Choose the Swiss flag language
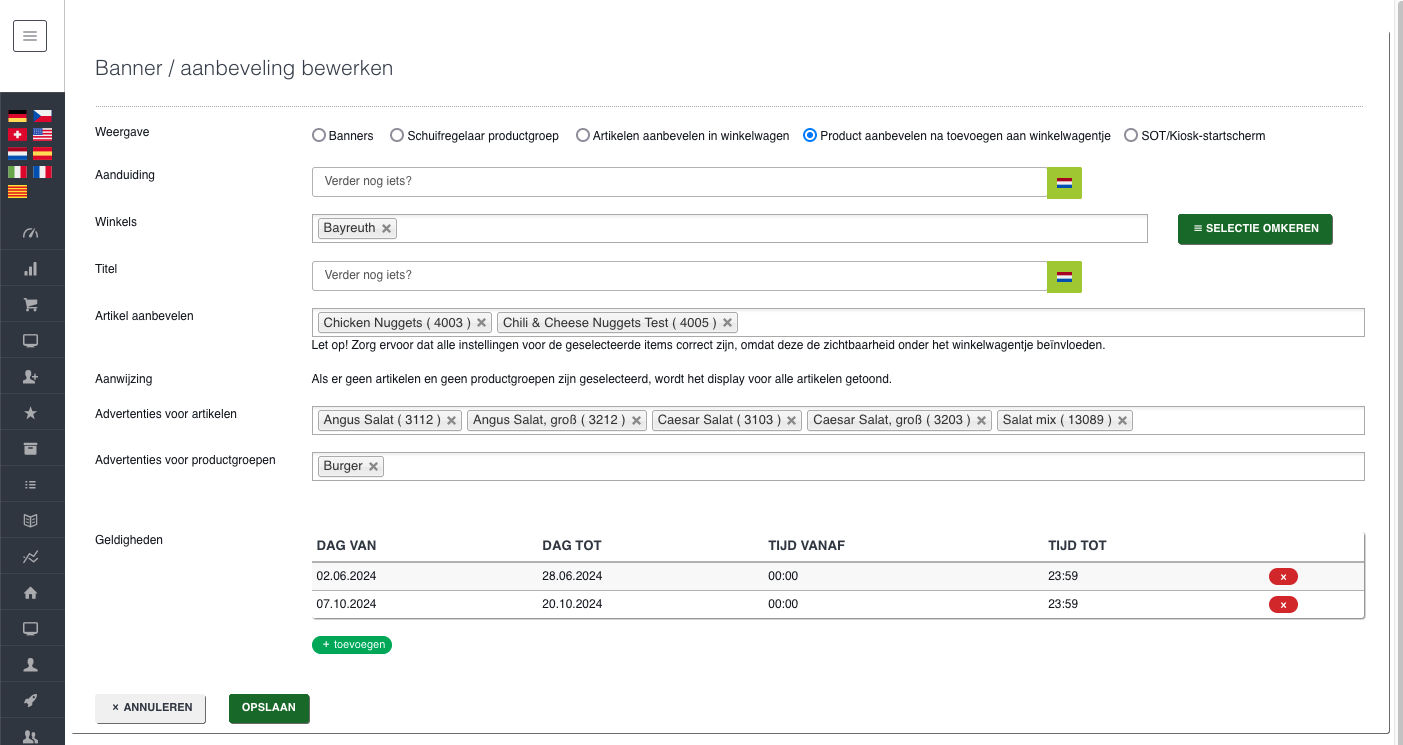1403x745 pixels. pyautogui.click(x=17, y=134)
